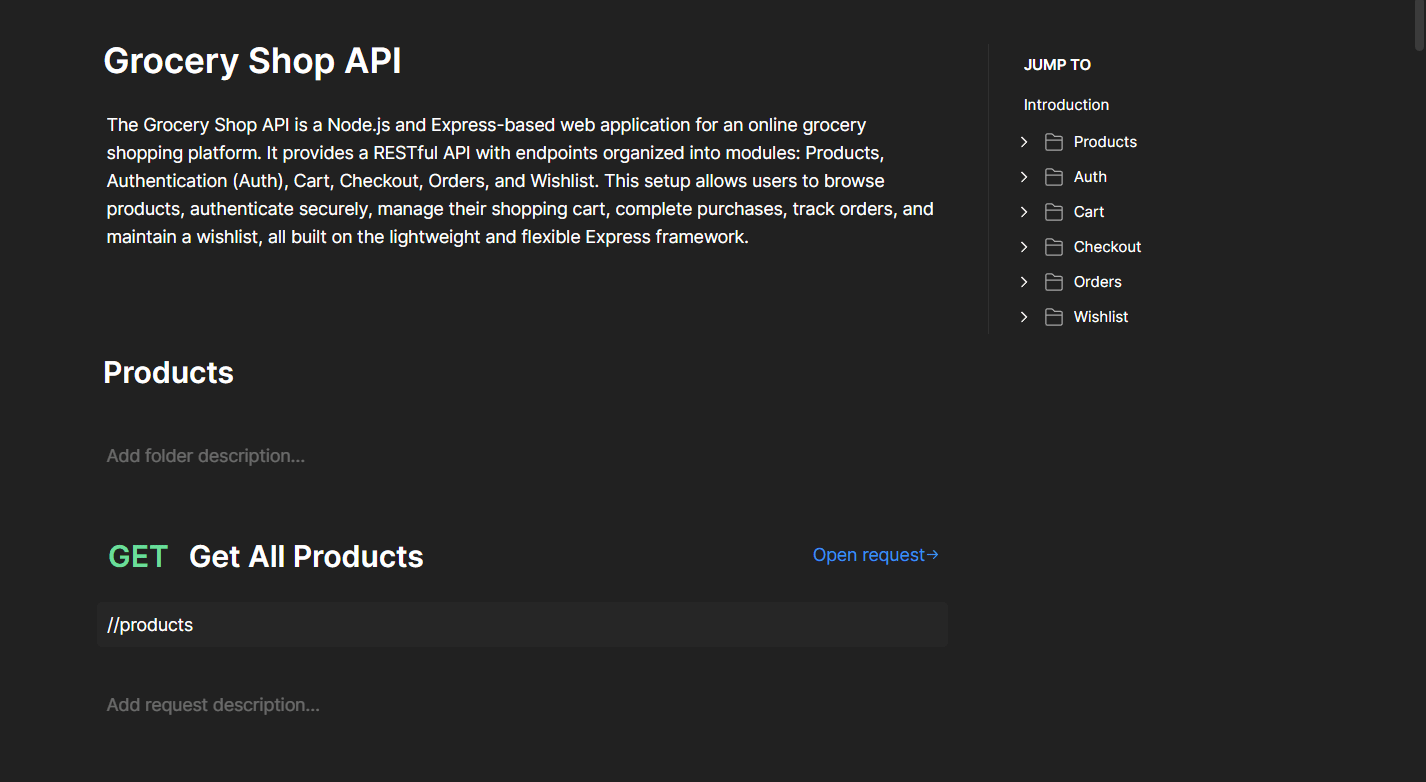Click the //products URL box
This screenshot has height=782, width=1426.
coord(523,625)
